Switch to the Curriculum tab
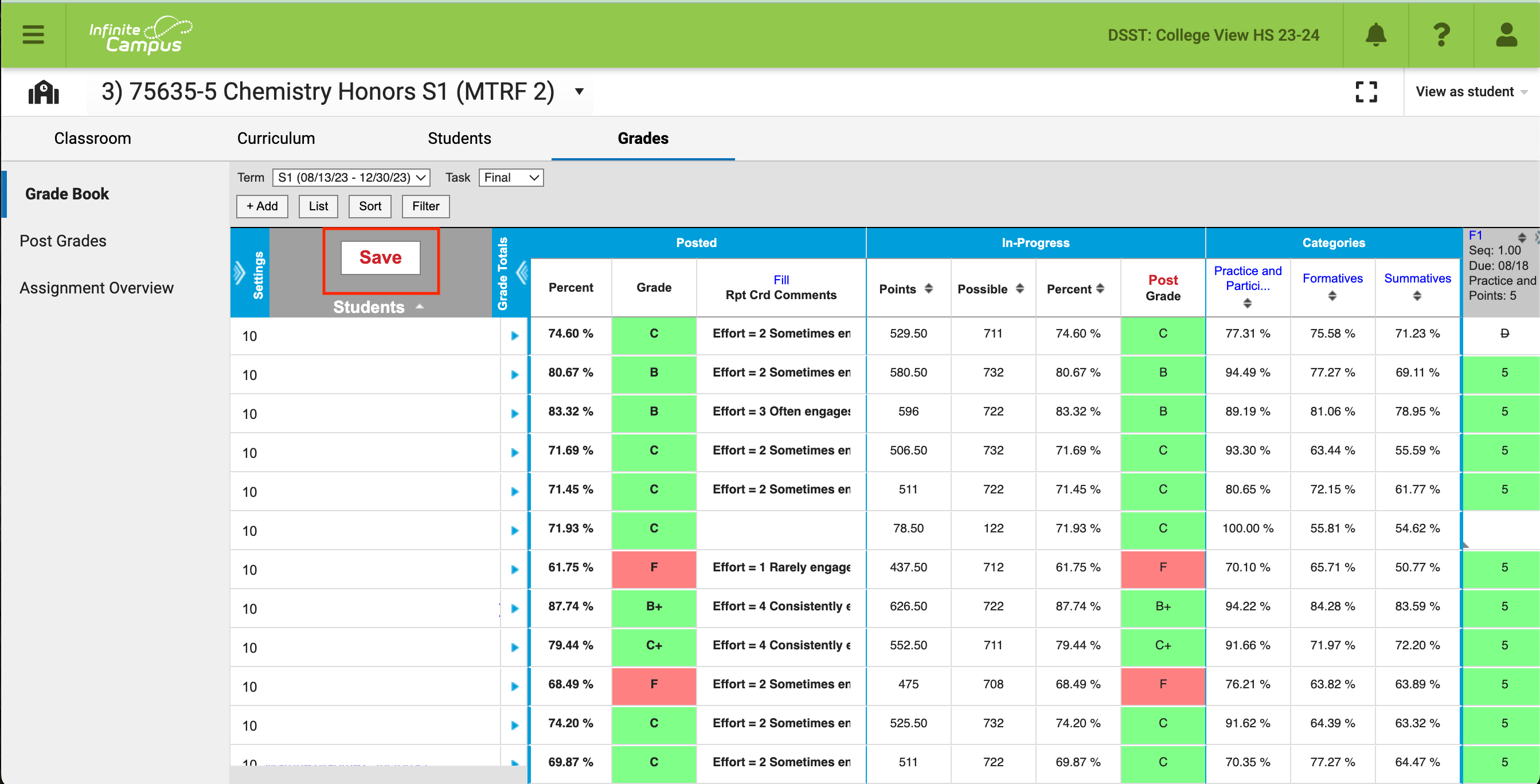The width and height of the screenshot is (1540, 784). pyautogui.click(x=276, y=138)
